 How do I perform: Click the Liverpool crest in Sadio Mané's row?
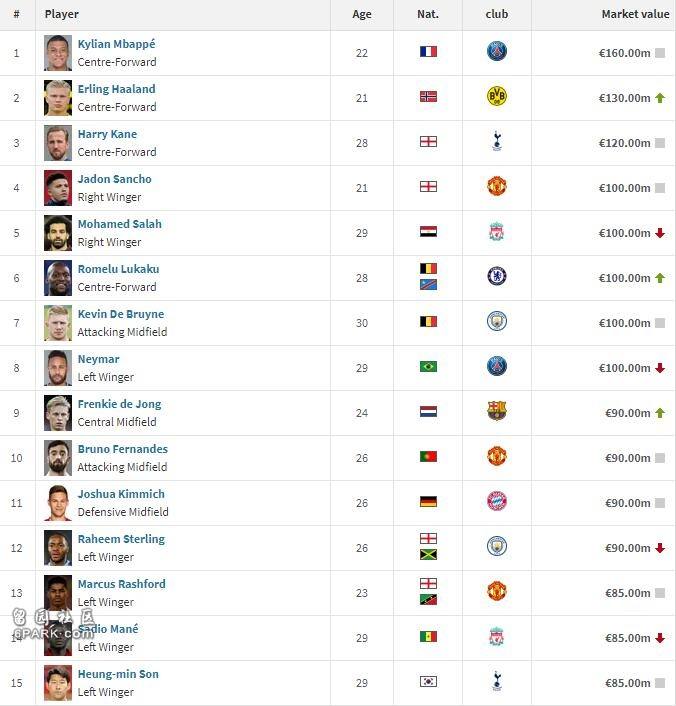(x=497, y=636)
